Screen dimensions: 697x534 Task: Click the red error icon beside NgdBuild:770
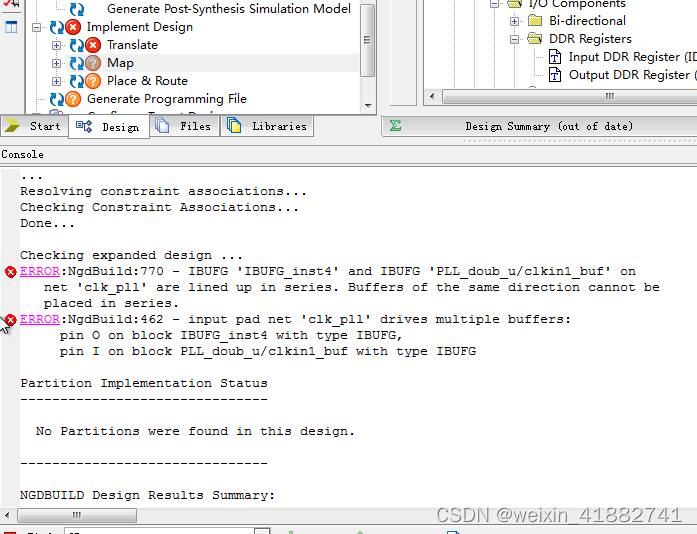click(10, 272)
